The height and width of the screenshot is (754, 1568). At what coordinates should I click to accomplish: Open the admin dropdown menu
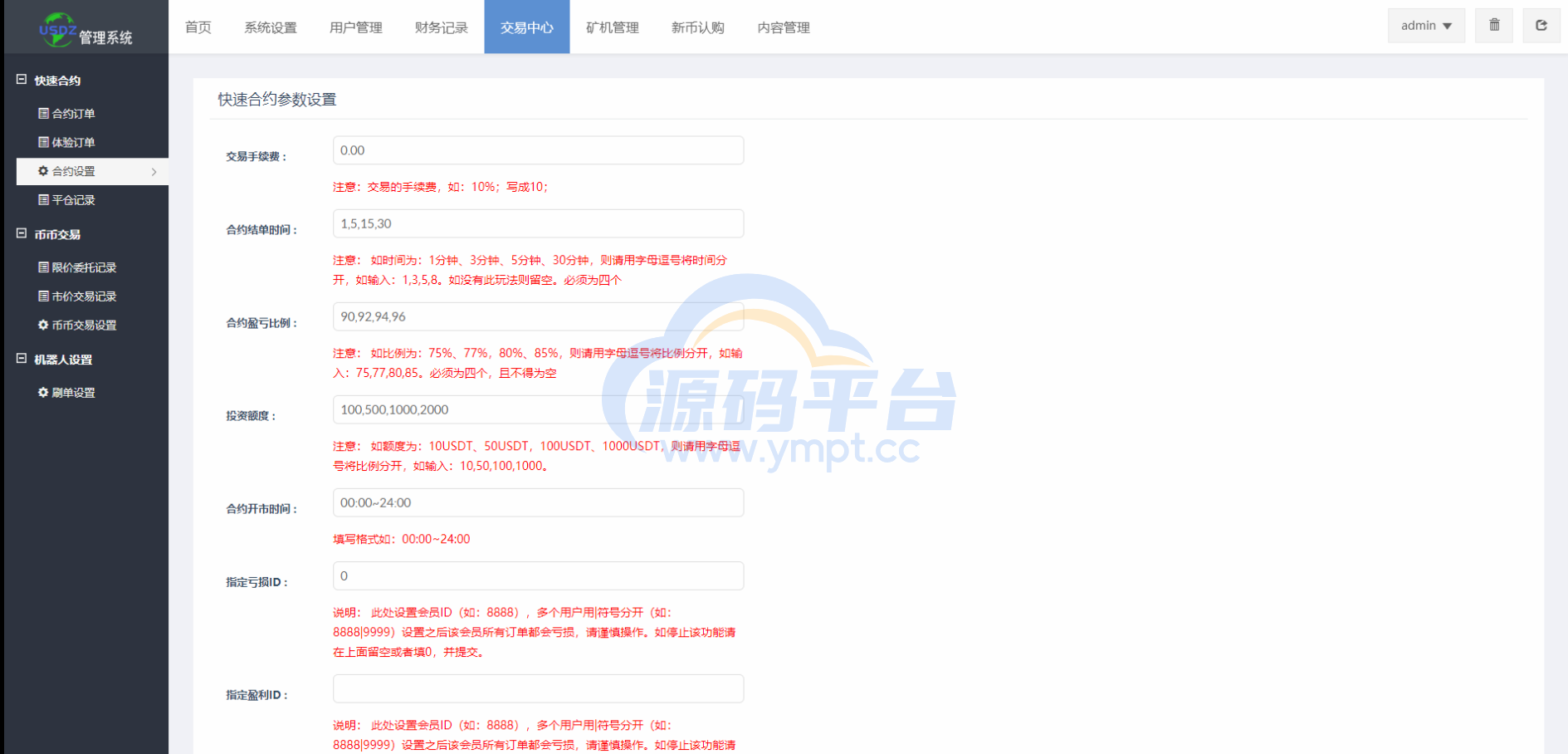click(x=1426, y=26)
